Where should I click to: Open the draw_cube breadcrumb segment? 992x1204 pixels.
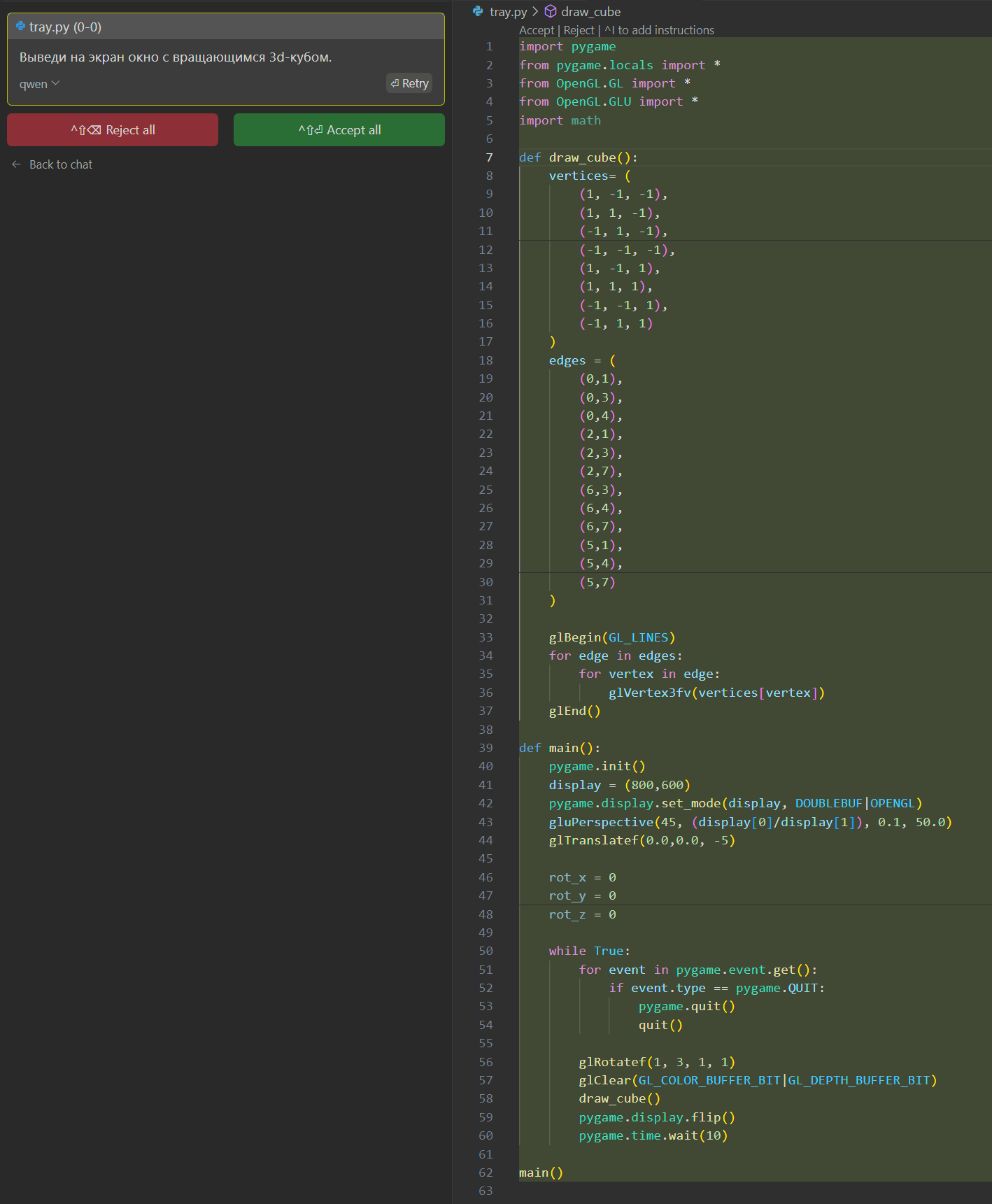[590, 12]
